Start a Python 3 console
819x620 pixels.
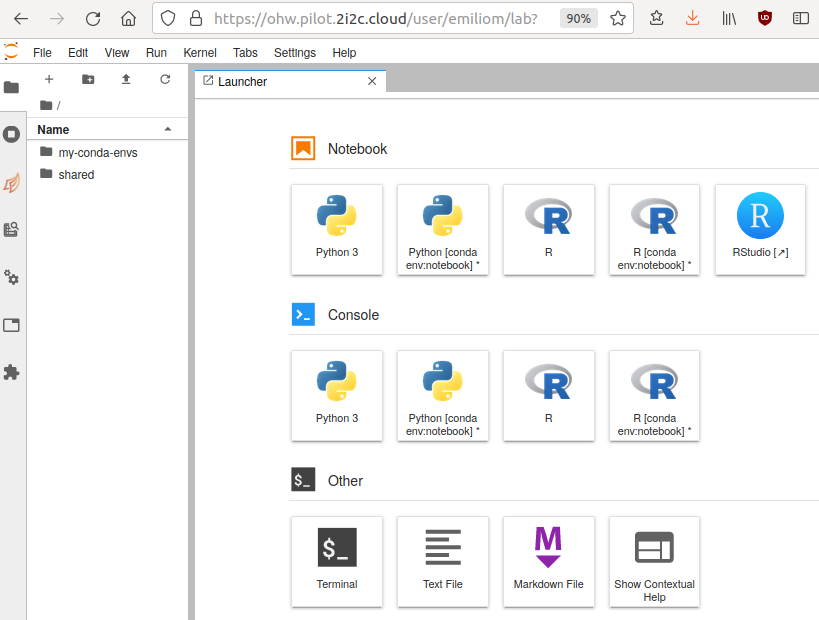(337, 396)
